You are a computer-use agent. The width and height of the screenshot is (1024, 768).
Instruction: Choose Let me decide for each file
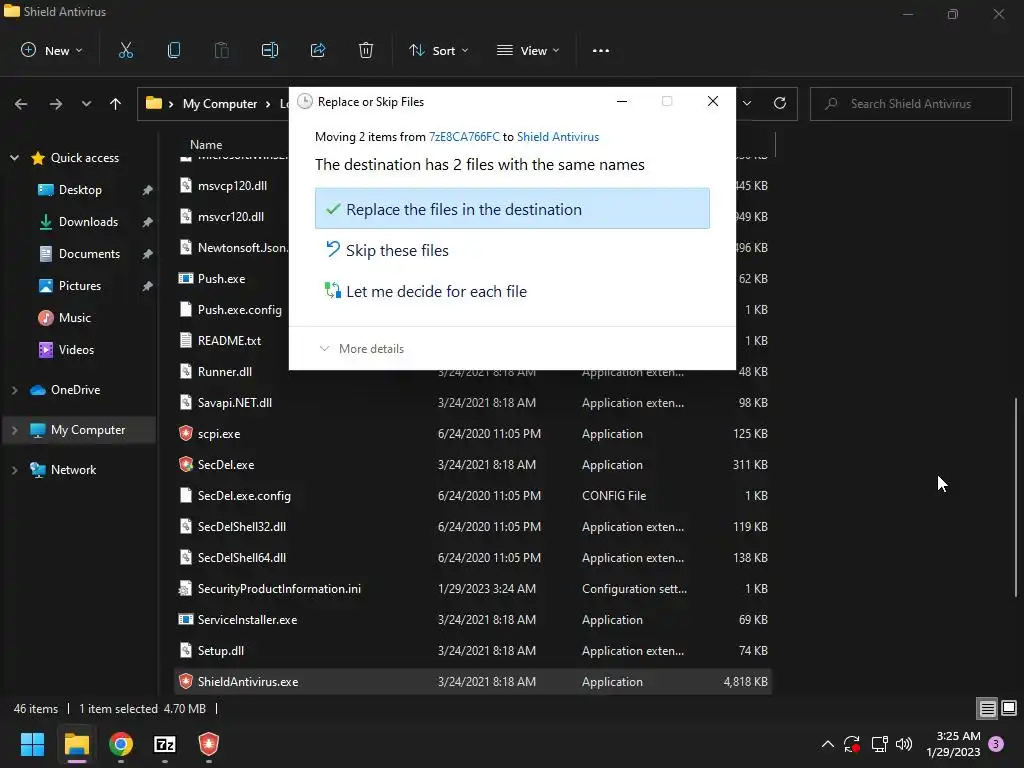click(512, 291)
